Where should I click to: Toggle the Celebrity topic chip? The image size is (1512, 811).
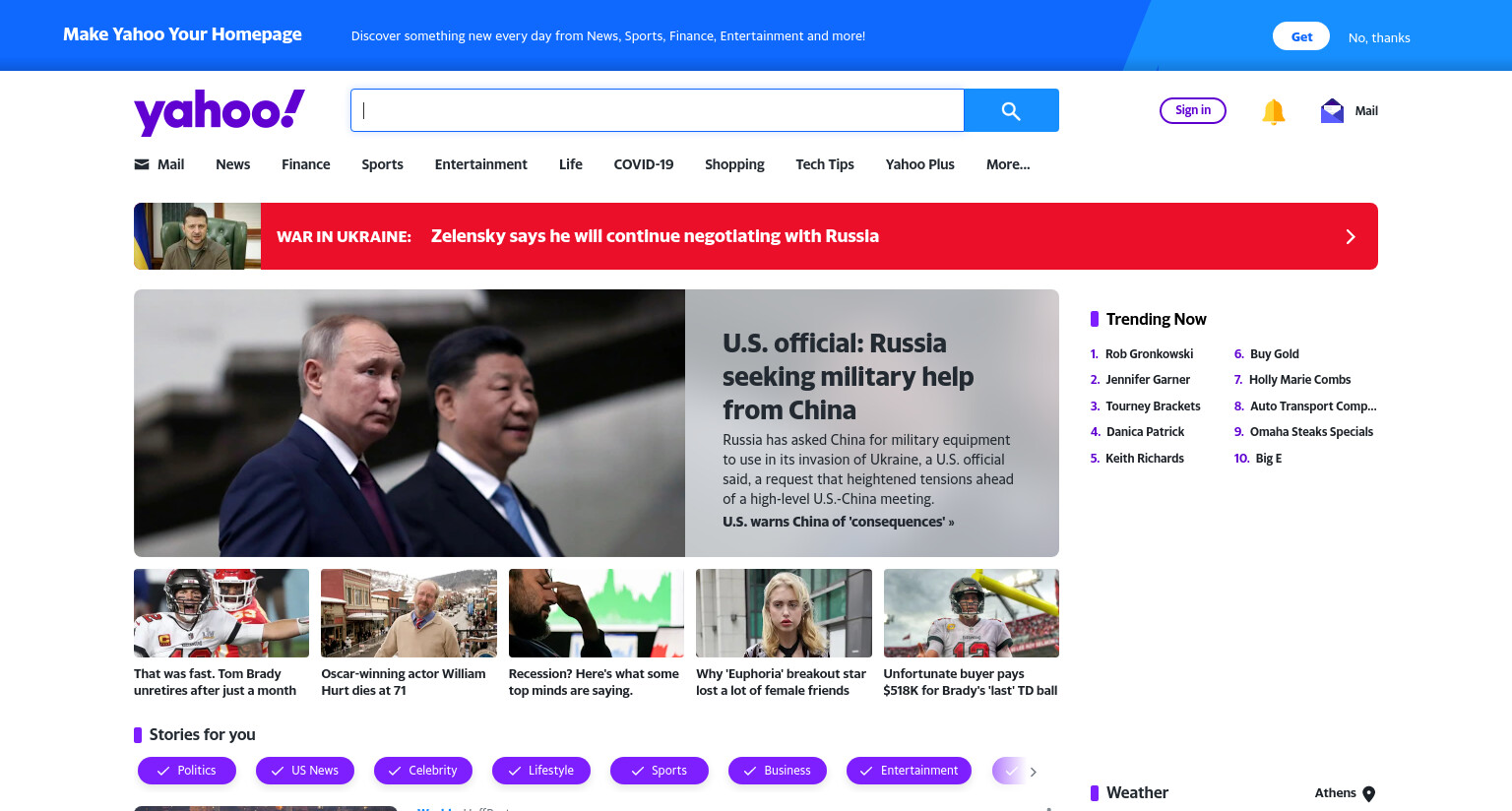[x=423, y=771]
